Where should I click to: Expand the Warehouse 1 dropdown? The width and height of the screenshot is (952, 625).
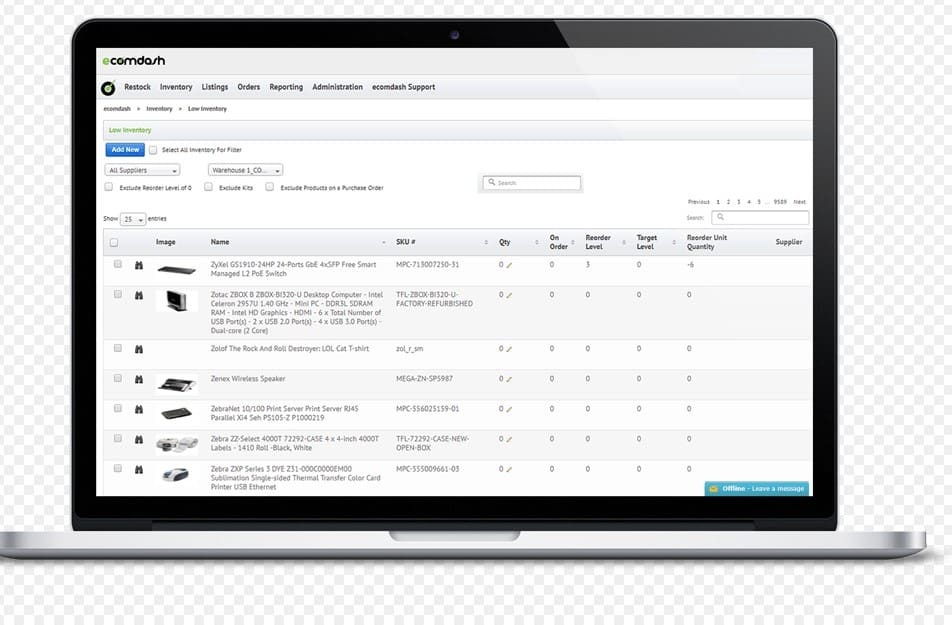245,170
